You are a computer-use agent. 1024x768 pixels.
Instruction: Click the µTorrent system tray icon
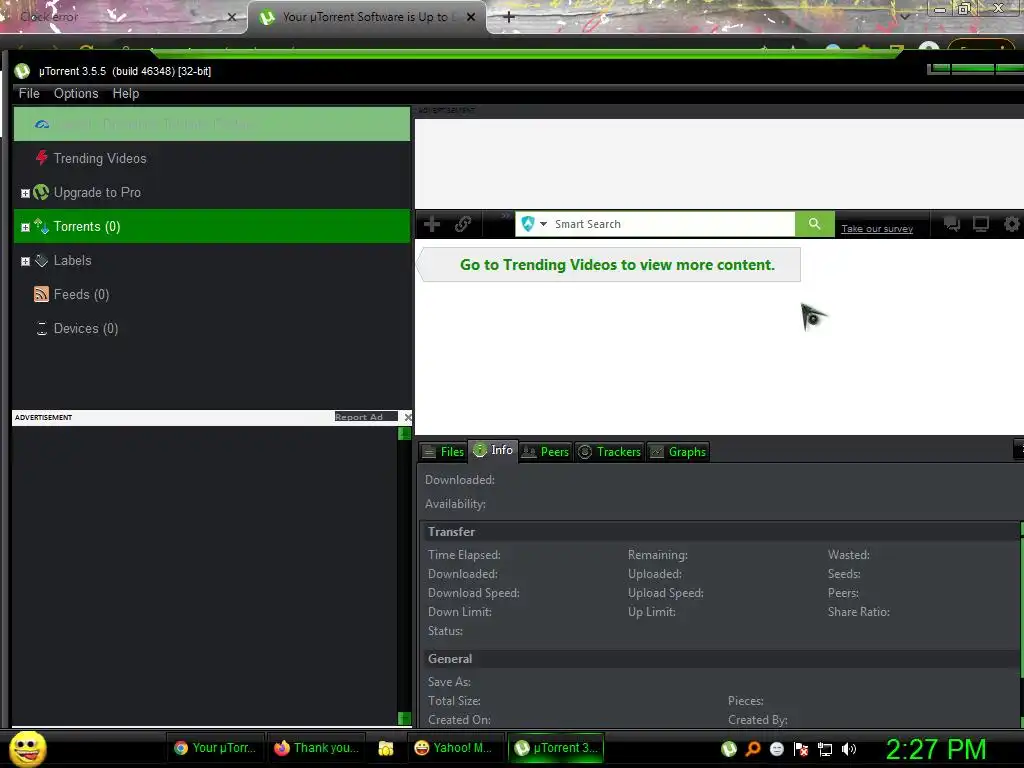[x=729, y=749]
